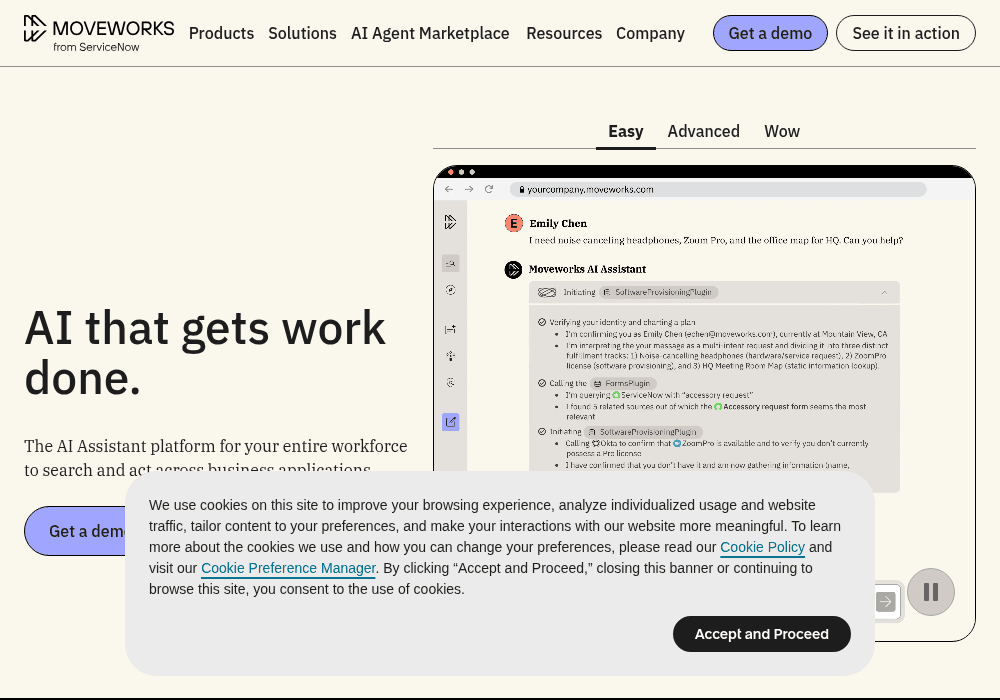Open AI Agent Marketplace menu item
The image size is (1000, 700).
pos(430,33)
